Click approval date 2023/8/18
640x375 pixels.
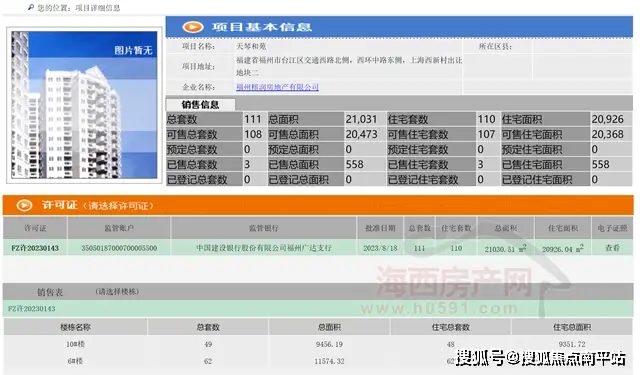[x=380, y=248]
